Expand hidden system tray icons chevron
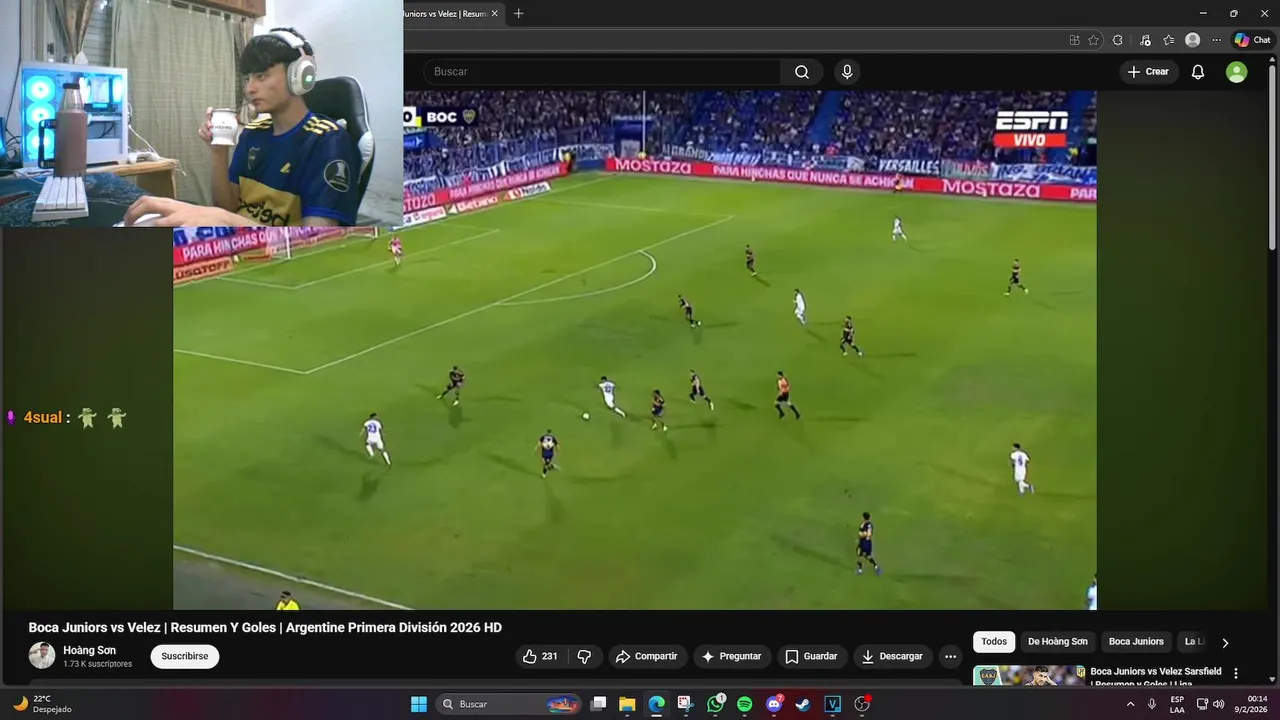This screenshot has width=1280, height=720. pos(1131,704)
